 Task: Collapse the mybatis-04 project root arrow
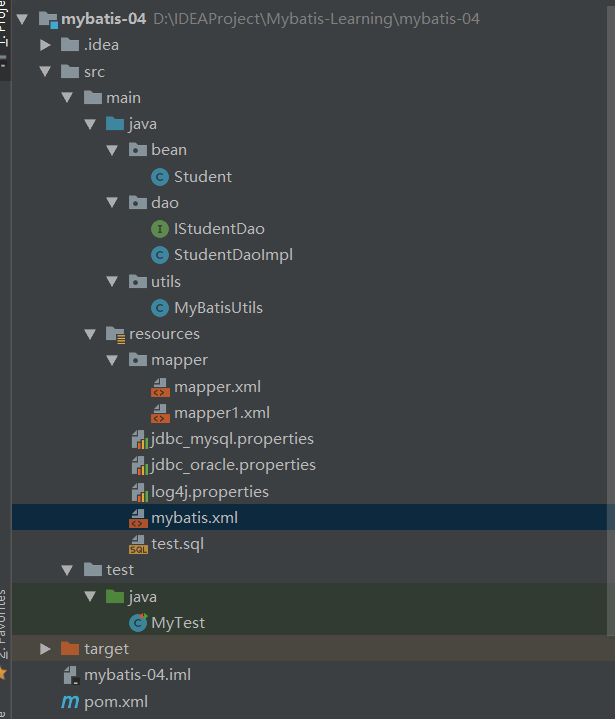(22, 19)
